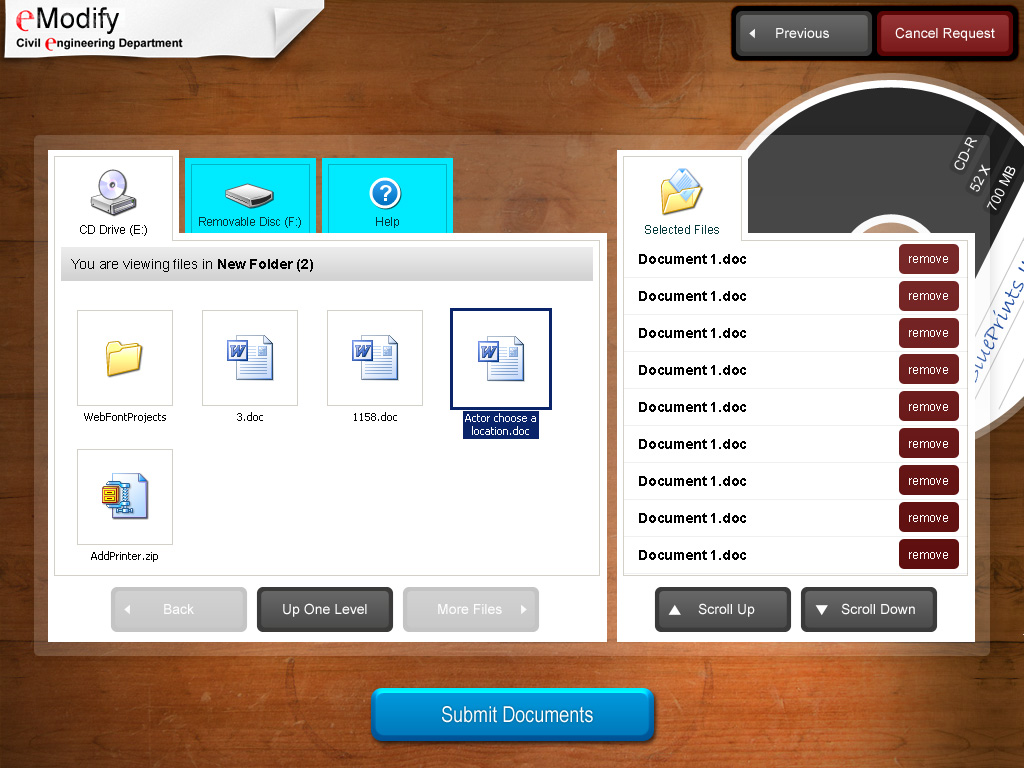Click the Removable Disc drive icon
The image size is (1024, 768).
(x=249, y=195)
